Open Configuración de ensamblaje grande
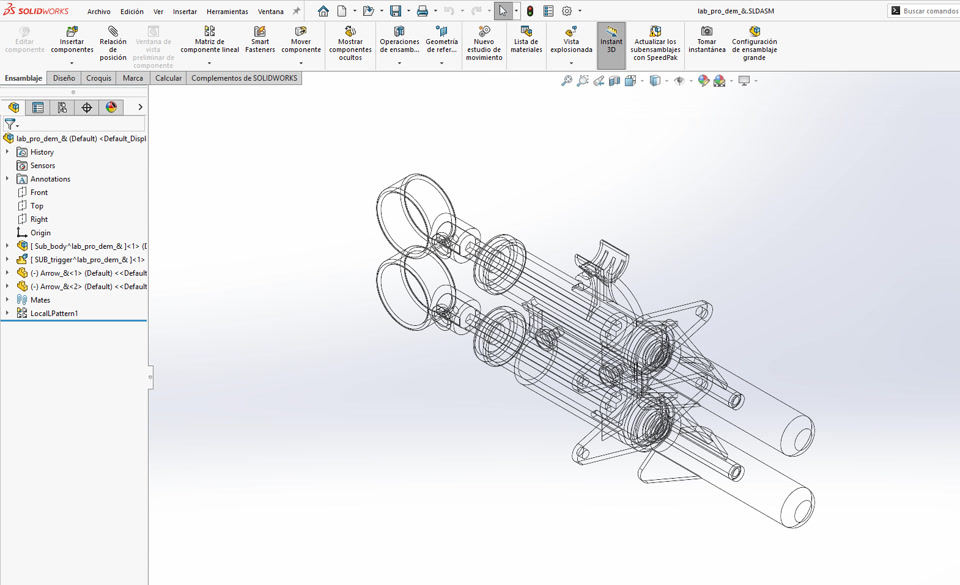960x585 pixels. 754,43
